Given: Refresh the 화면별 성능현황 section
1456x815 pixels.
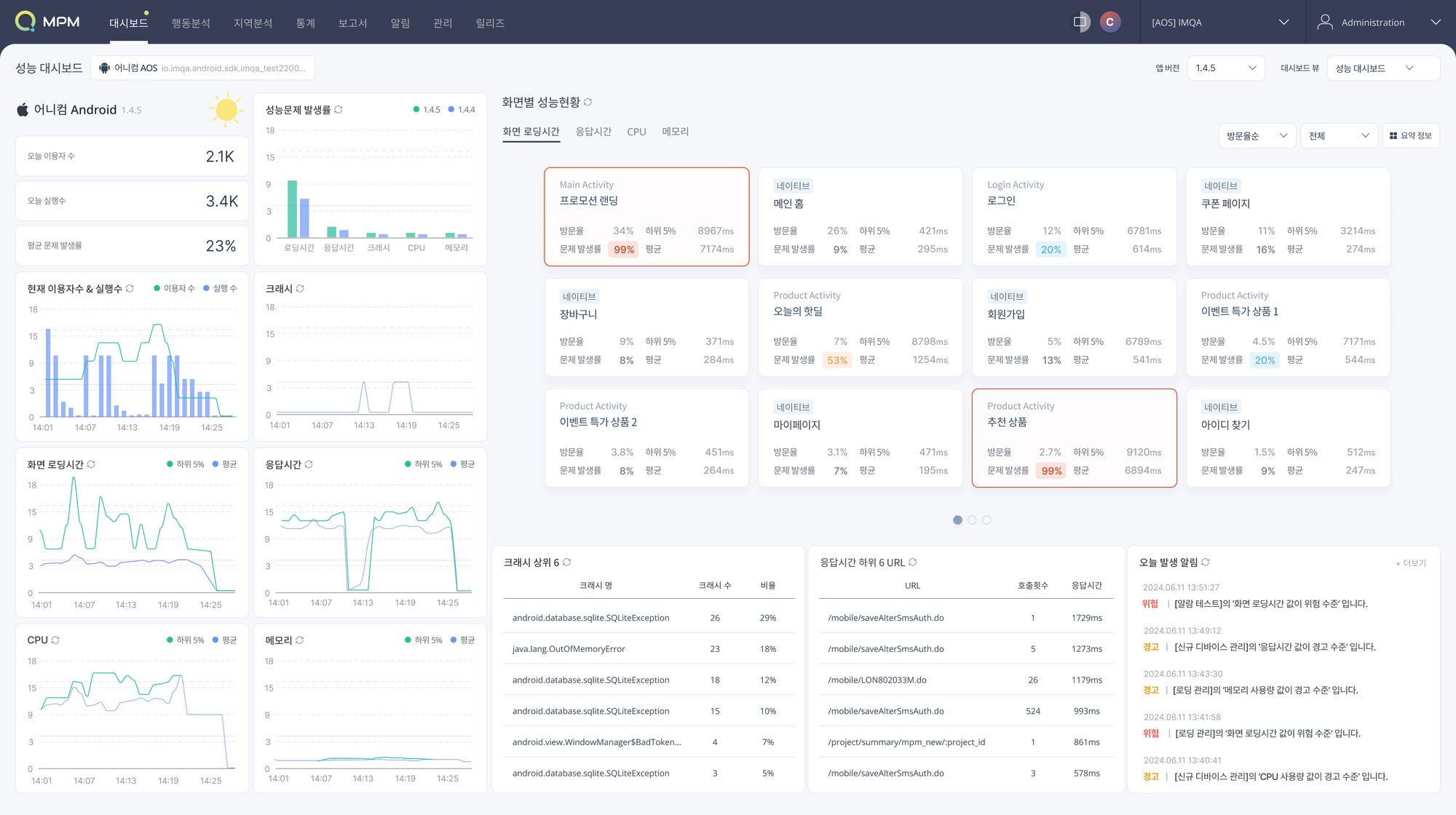Looking at the screenshot, I should (x=588, y=102).
